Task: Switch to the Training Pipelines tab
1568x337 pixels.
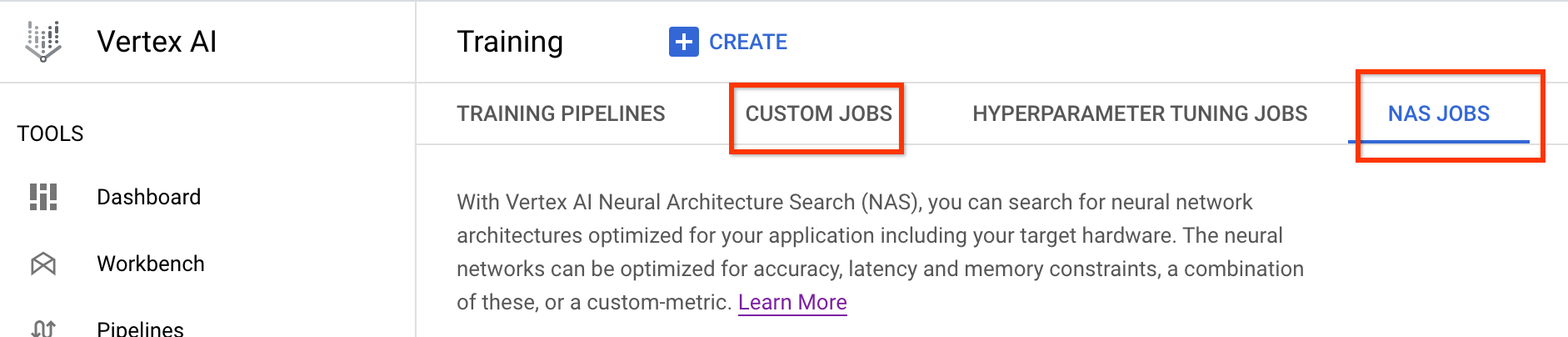Action: [x=561, y=113]
